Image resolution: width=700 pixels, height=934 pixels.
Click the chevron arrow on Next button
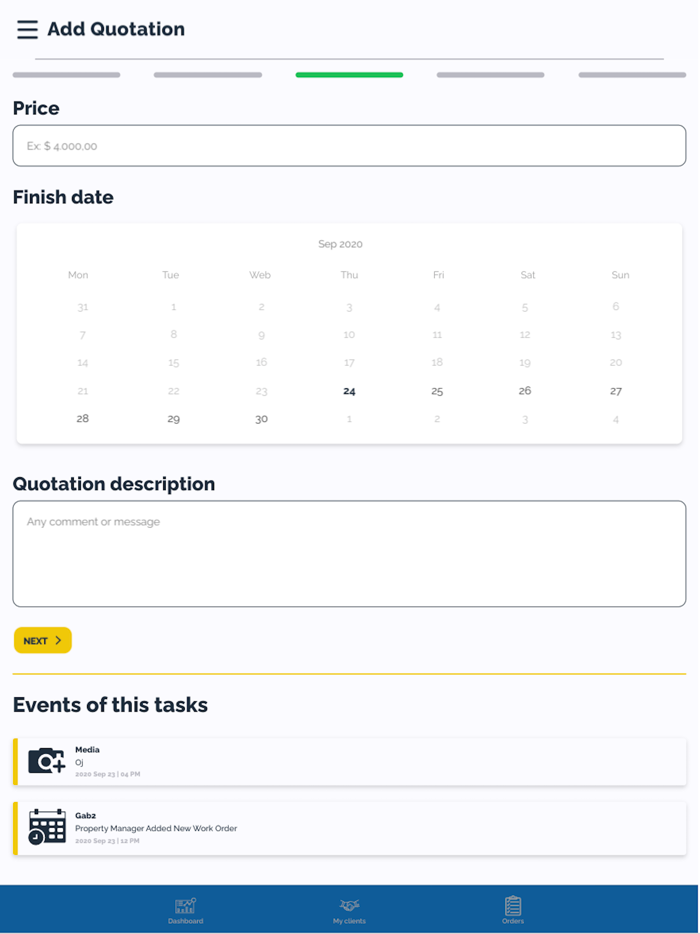(58, 640)
